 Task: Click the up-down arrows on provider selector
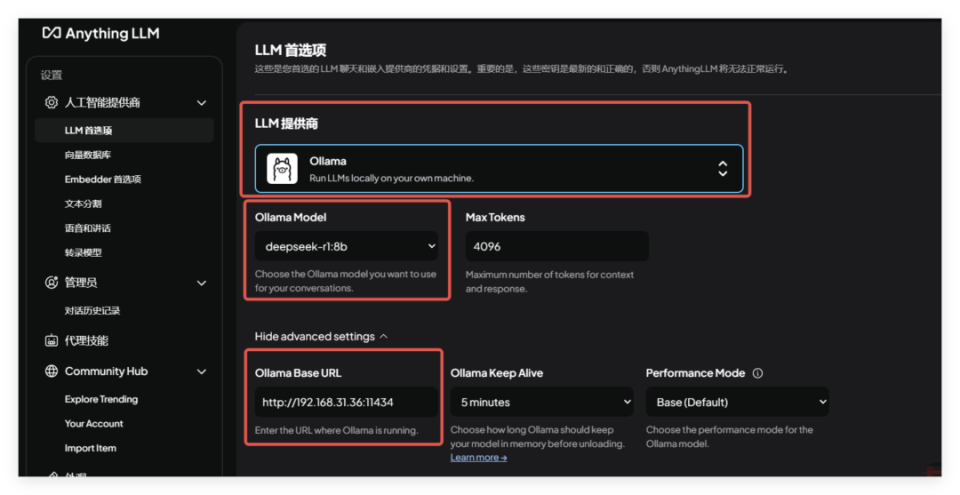(x=723, y=169)
